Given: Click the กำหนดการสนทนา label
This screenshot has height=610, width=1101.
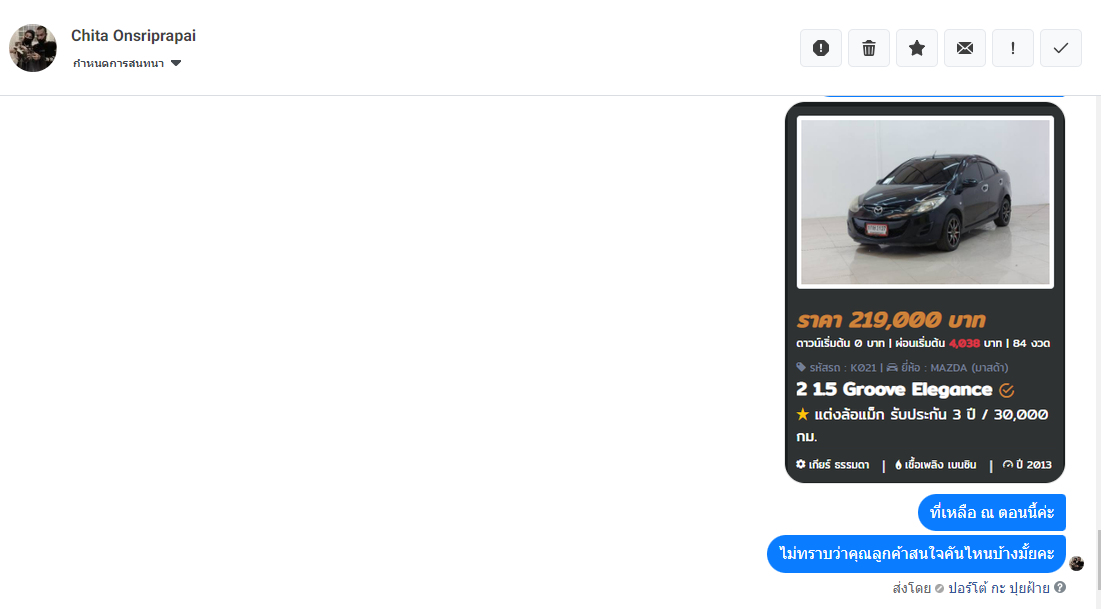Looking at the screenshot, I should pyautogui.click(x=118, y=63).
